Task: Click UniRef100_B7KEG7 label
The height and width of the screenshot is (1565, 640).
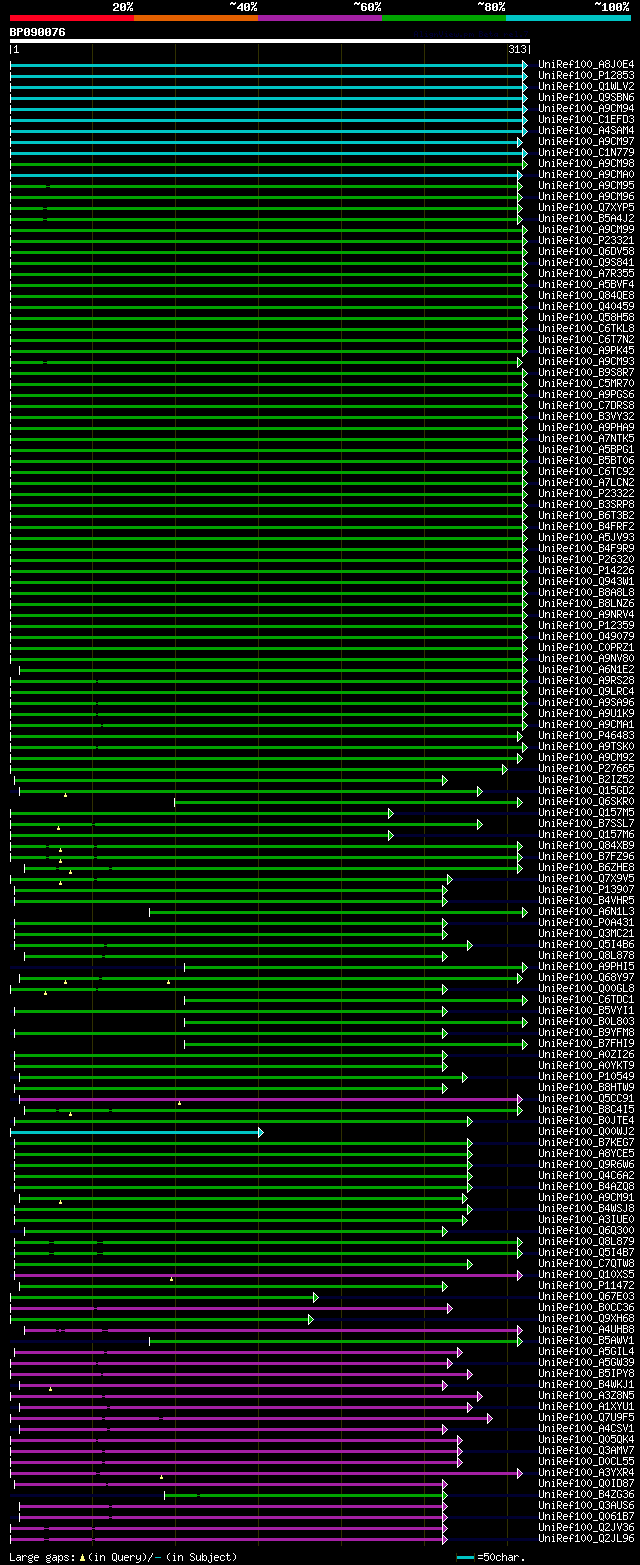Action: (x=586, y=1143)
